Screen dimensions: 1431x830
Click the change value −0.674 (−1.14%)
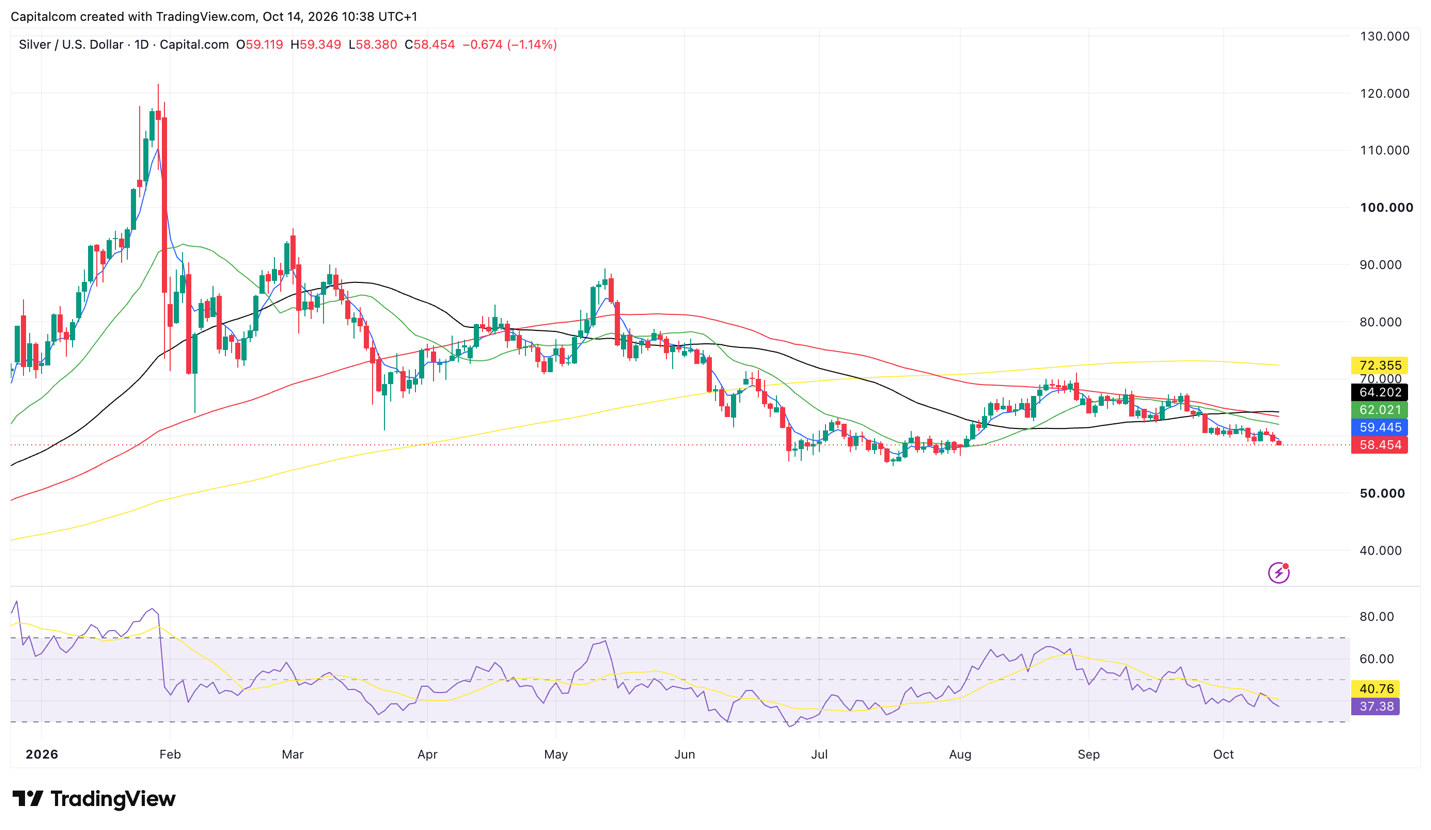[509, 45]
